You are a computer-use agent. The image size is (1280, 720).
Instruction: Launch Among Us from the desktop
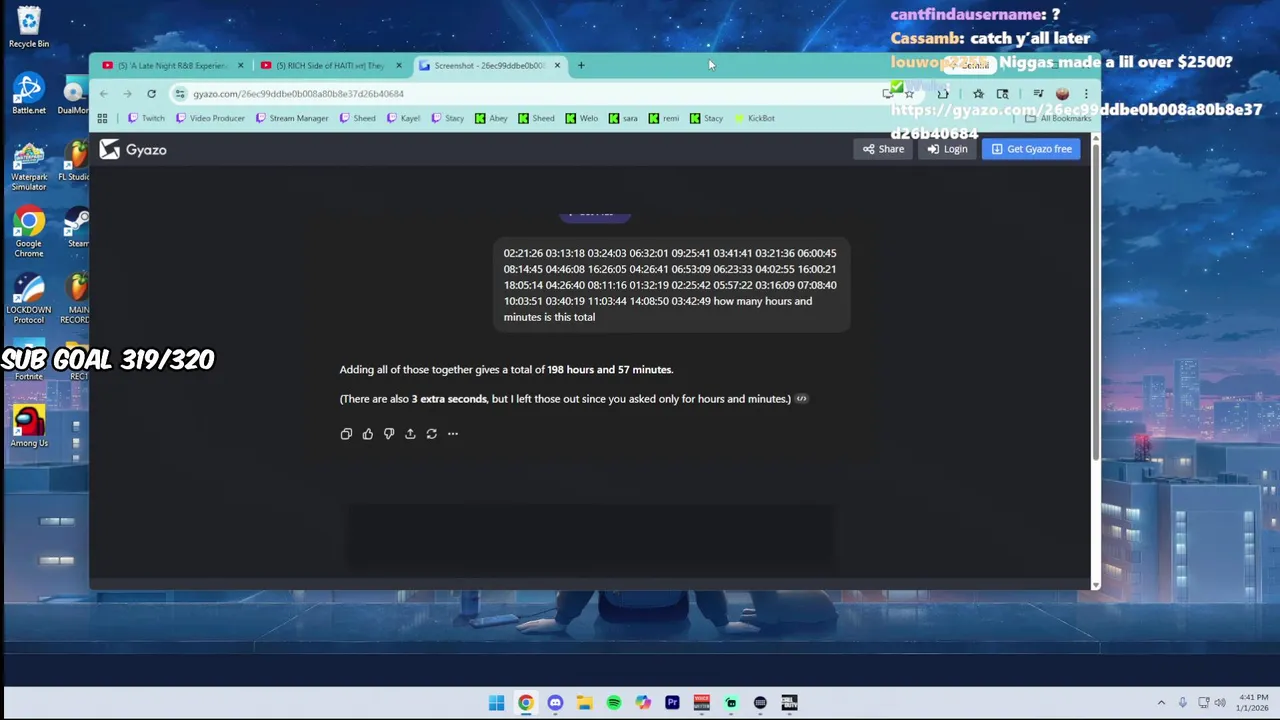coord(29,426)
